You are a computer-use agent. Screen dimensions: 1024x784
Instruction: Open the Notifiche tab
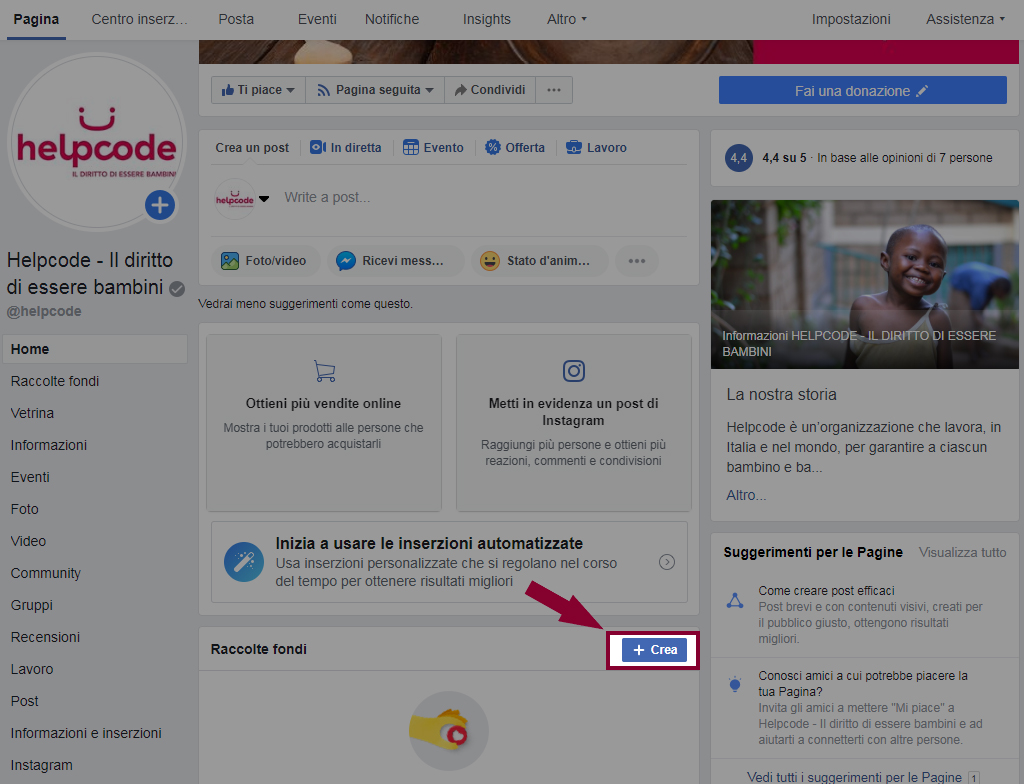point(392,20)
